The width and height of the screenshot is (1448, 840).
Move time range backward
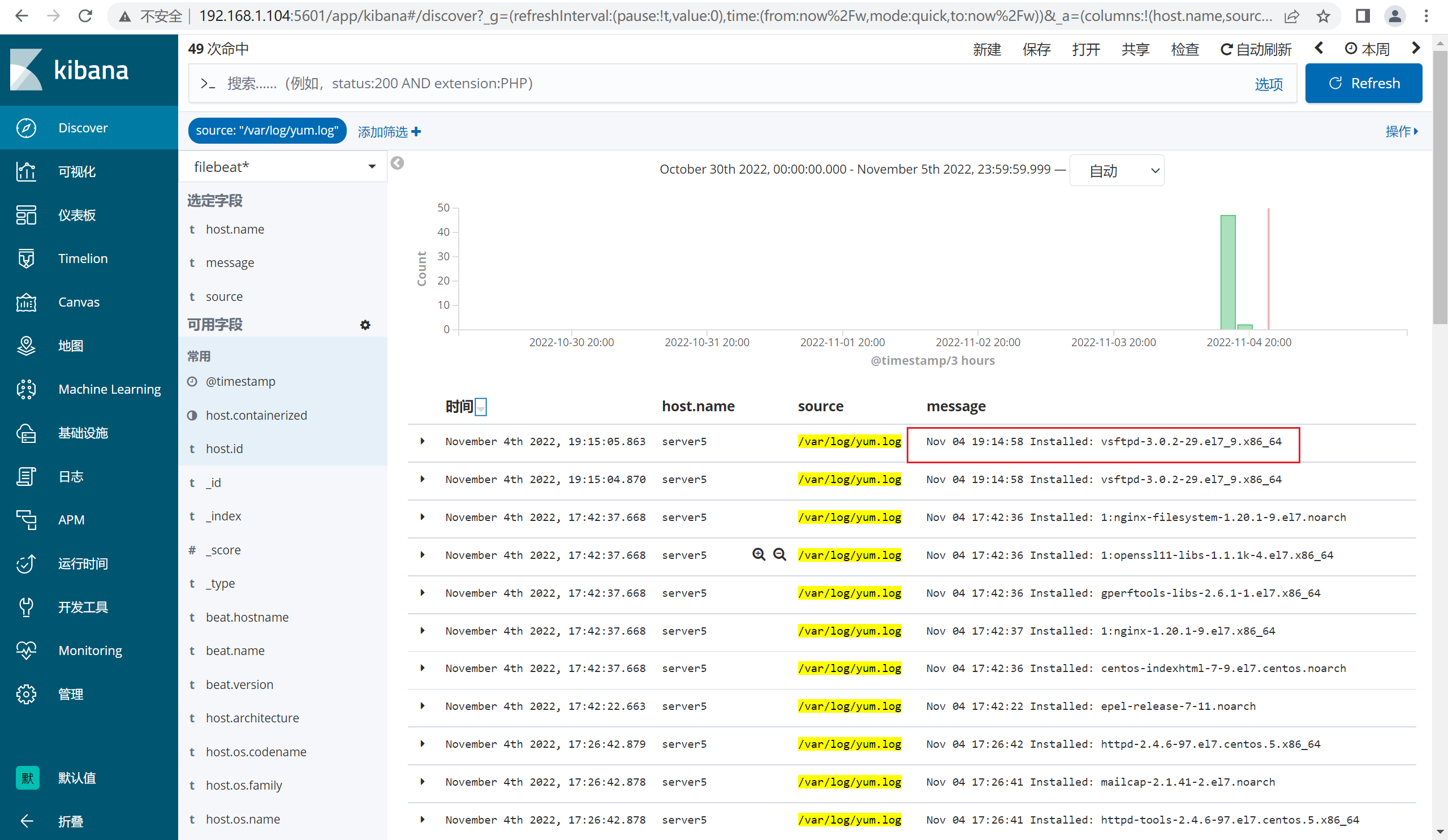pyautogui.click(x=1319, y=48)
